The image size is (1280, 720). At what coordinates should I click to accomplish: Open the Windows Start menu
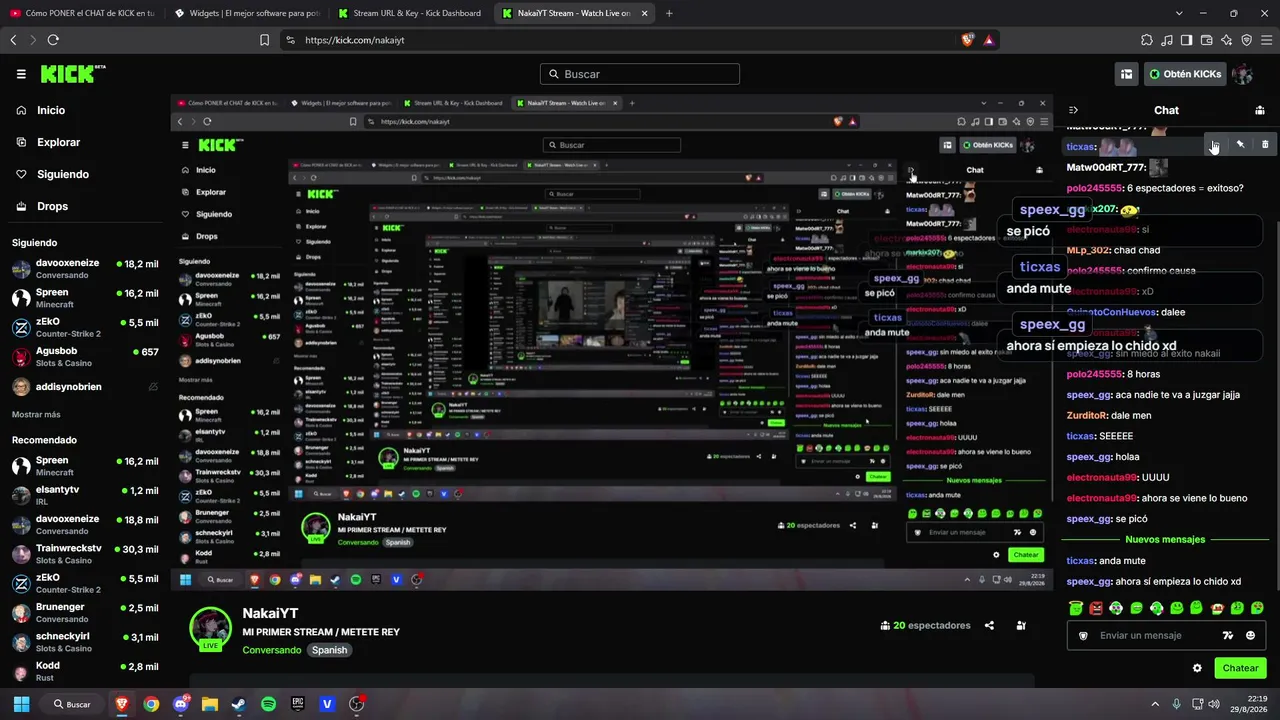[21, 704]
